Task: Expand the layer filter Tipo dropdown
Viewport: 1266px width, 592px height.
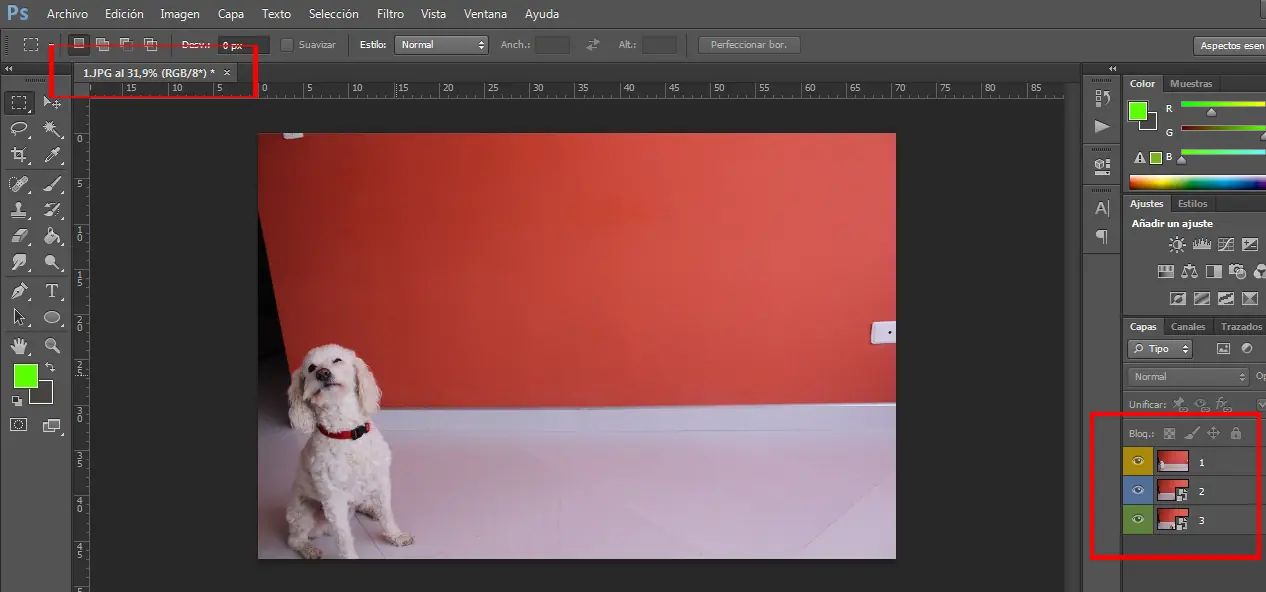Action: click(1160, 349)
